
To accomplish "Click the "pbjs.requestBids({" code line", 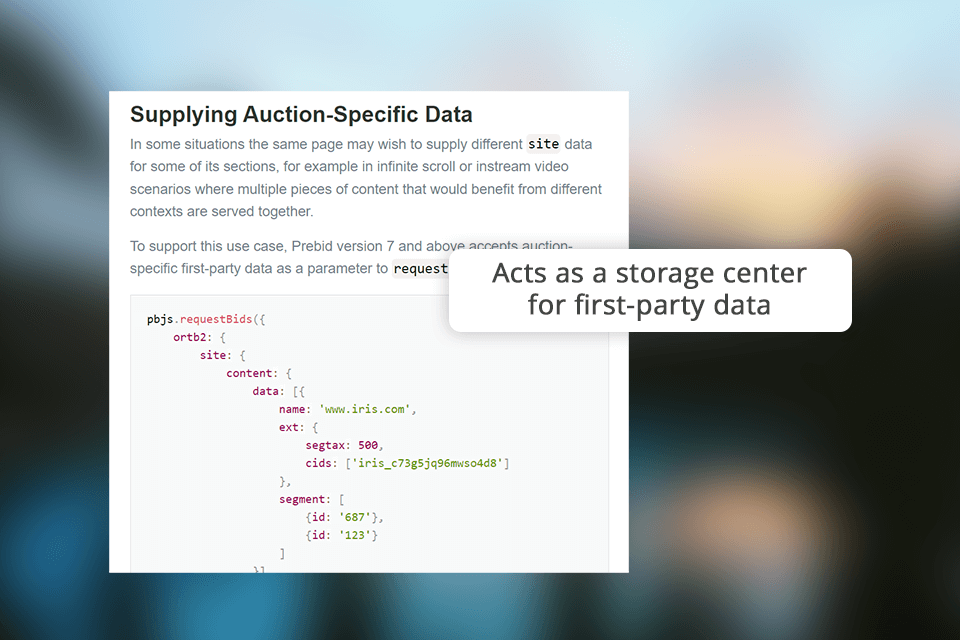I will [x=207, y=319].
